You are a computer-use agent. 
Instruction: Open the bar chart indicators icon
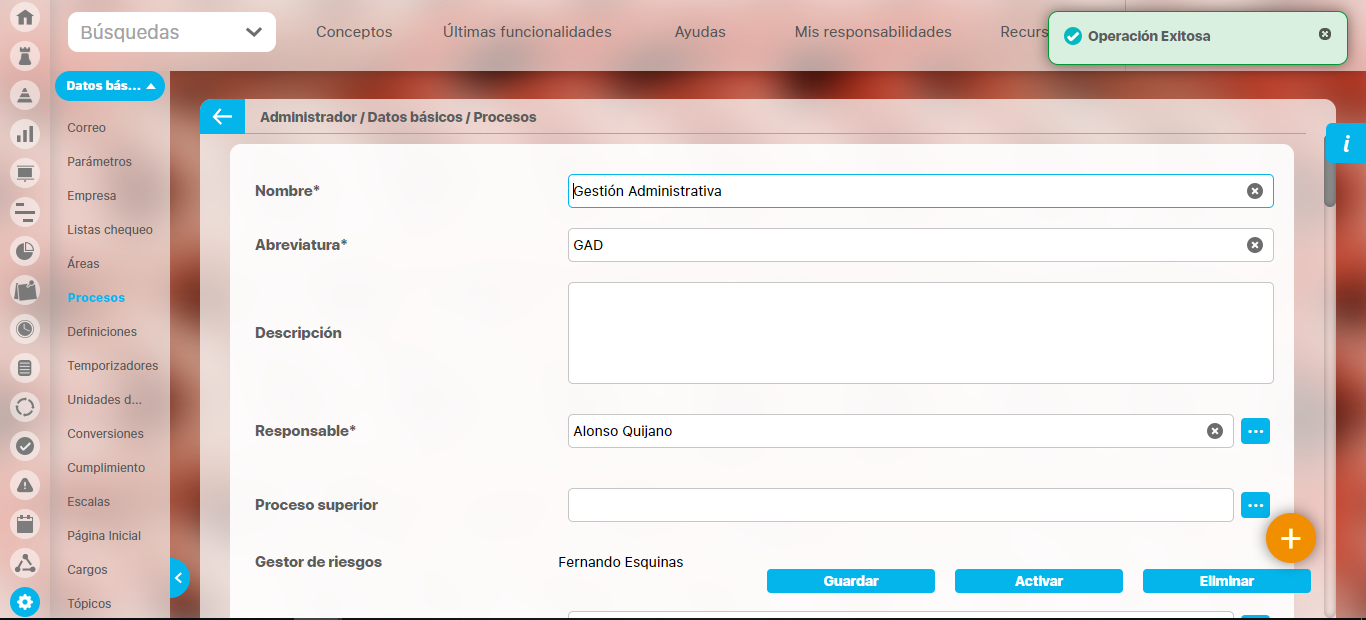[25, 133]
